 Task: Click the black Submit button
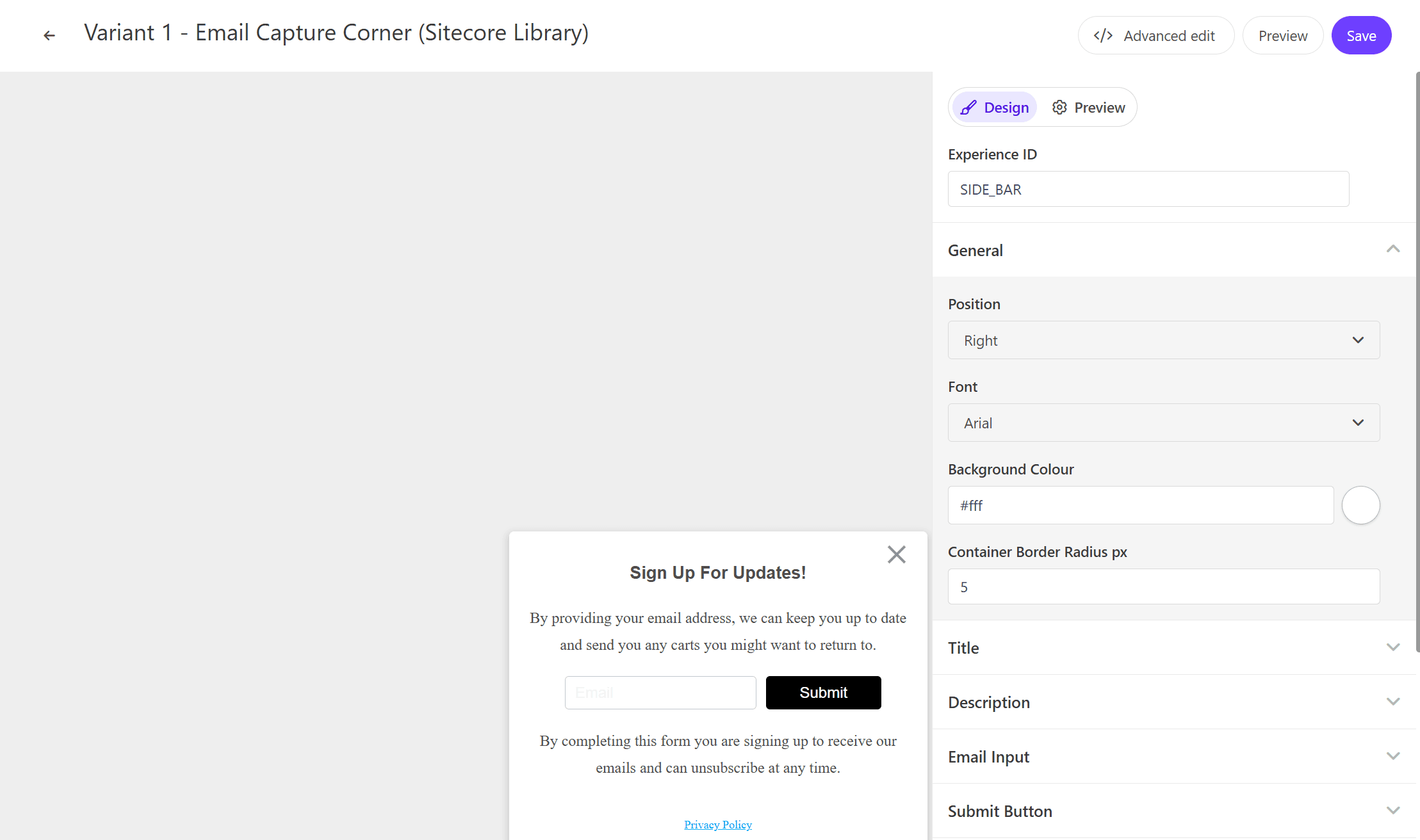[823, 693]
